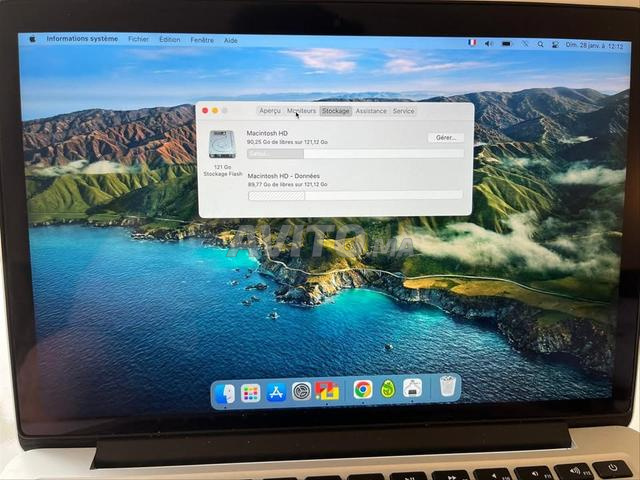
Task: Open the Fichier menu
Action: click(x=138, y=39)
